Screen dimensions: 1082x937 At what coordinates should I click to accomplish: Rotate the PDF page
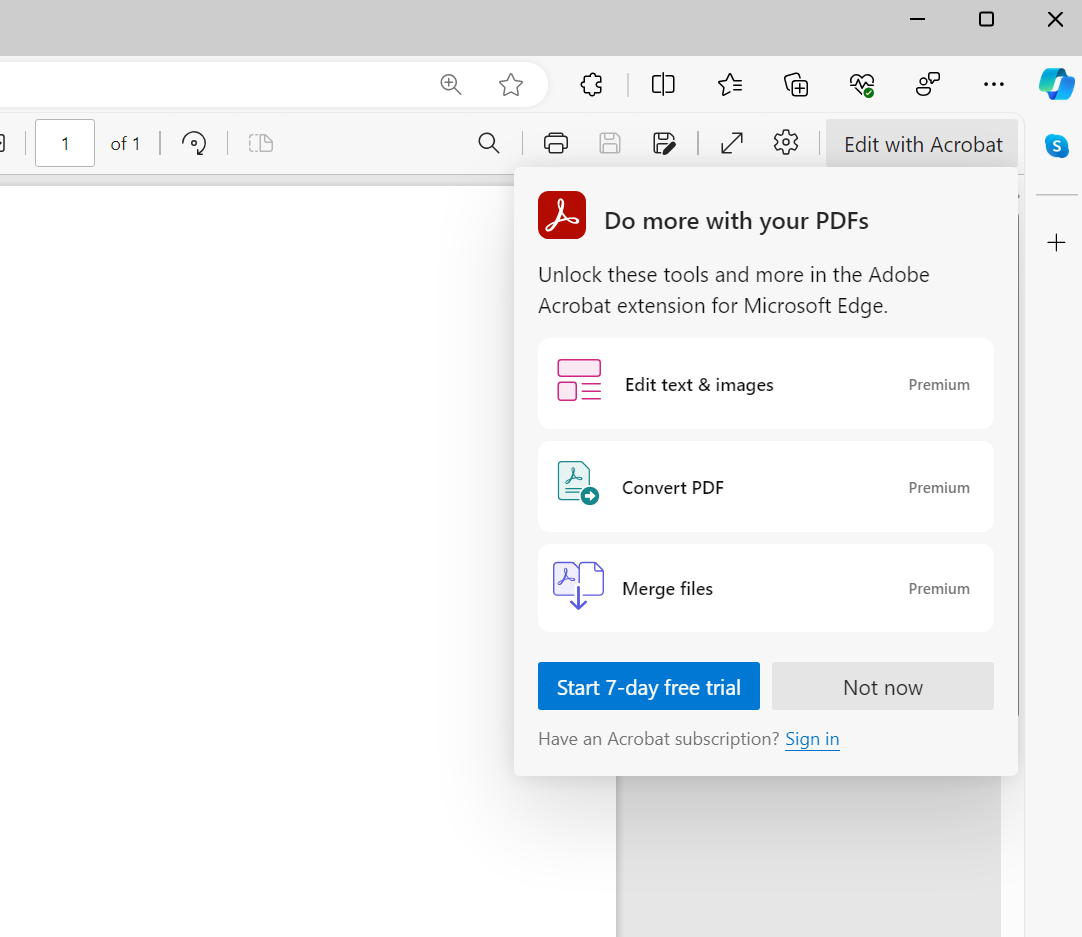pos(194,143)
